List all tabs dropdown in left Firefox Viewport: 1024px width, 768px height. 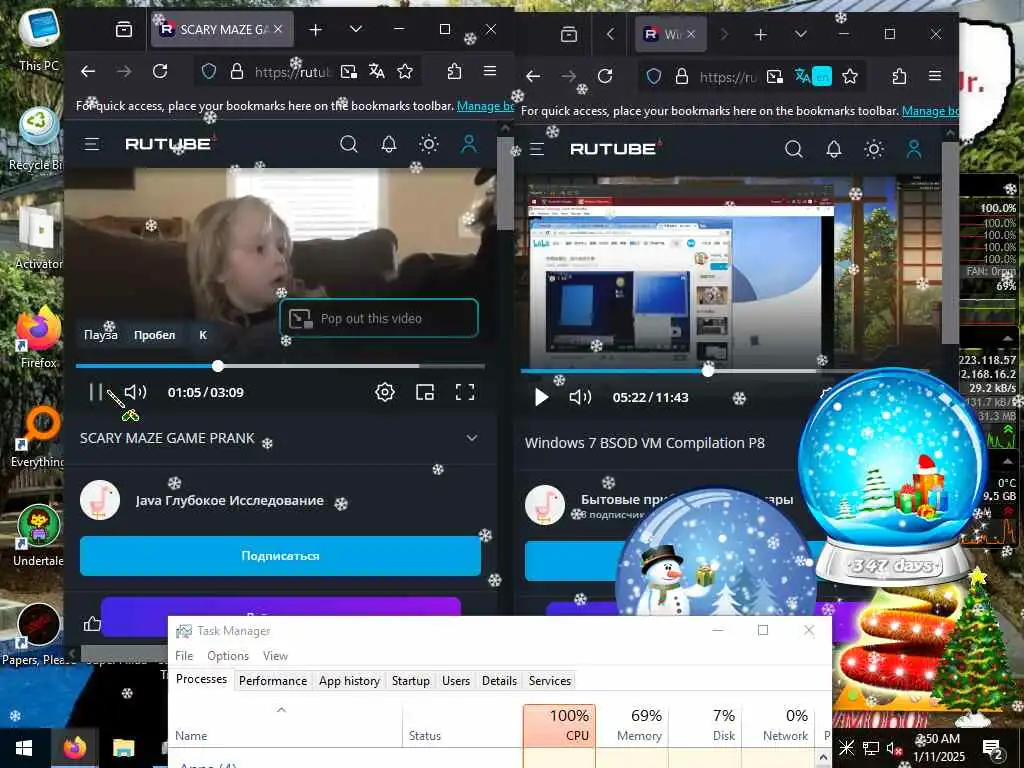tap(356, 29)
